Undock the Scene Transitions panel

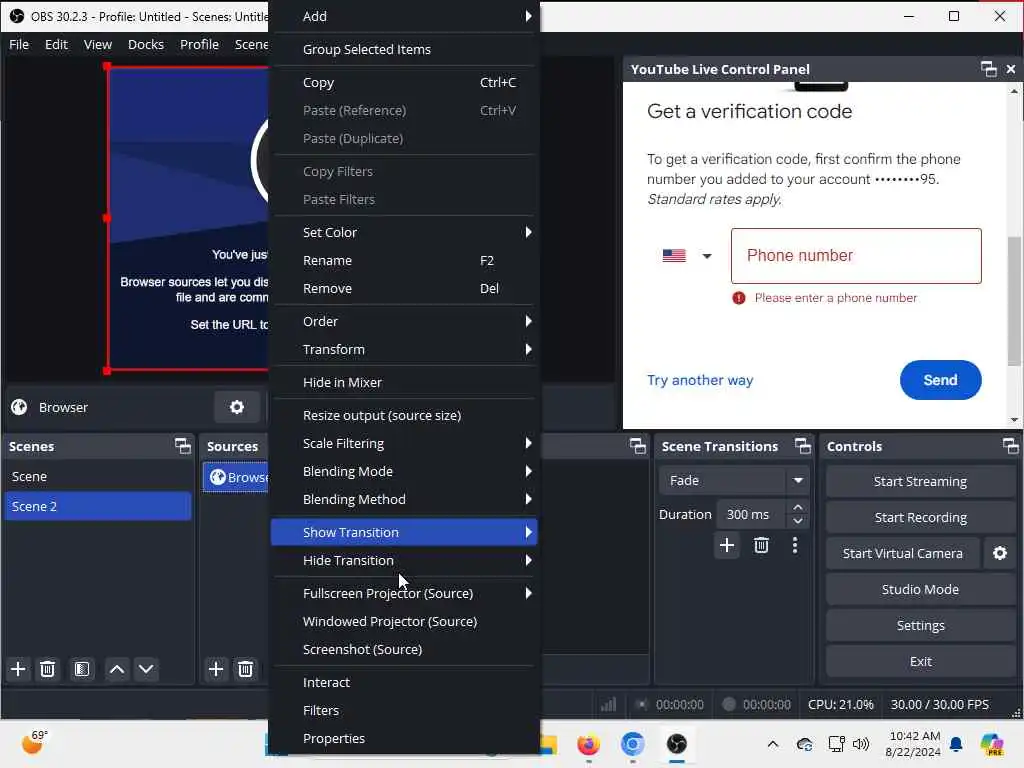click(x=803, y=446)
